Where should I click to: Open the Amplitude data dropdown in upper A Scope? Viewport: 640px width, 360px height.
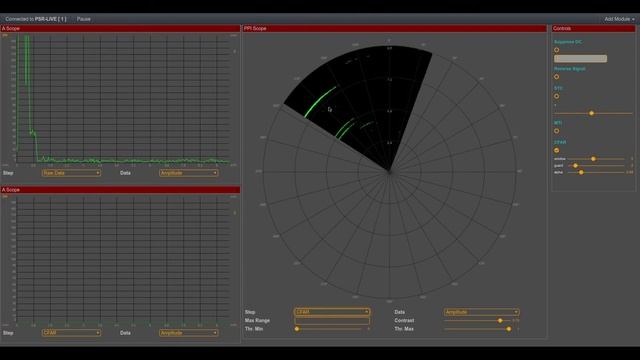pyautogui.click(x=189, y=173)
